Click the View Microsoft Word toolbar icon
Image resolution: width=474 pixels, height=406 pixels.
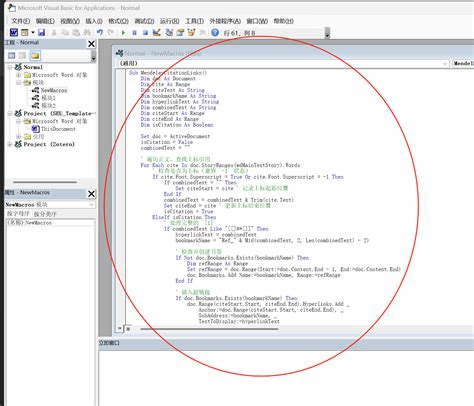point(14,32)
